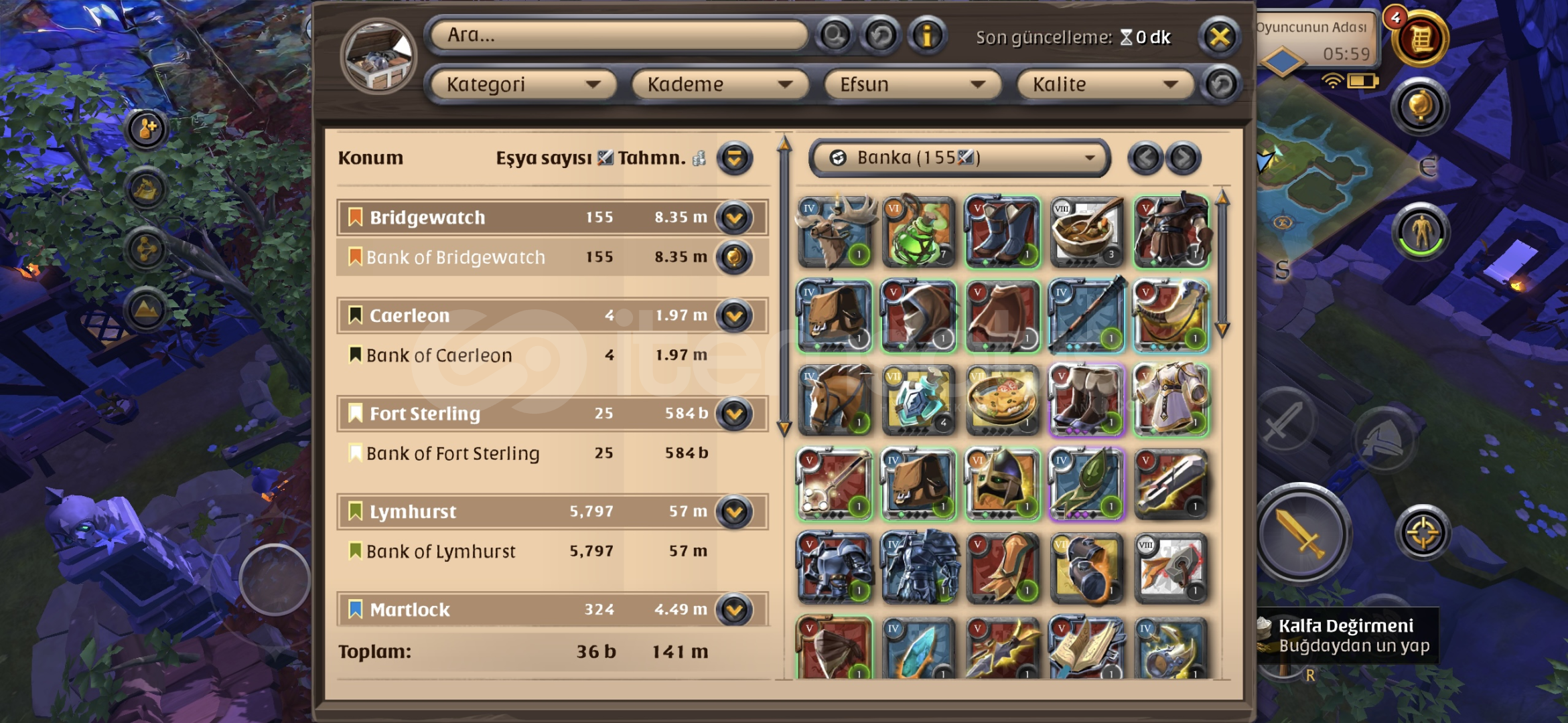Screen dimensions: 1568x723
Task: Click the search magnifier icon
Action: (835, 35)
